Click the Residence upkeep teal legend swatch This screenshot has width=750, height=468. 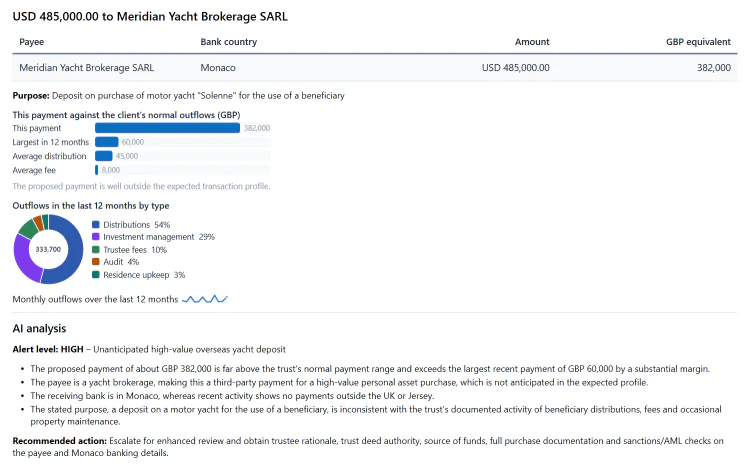(x=96, y=275)
